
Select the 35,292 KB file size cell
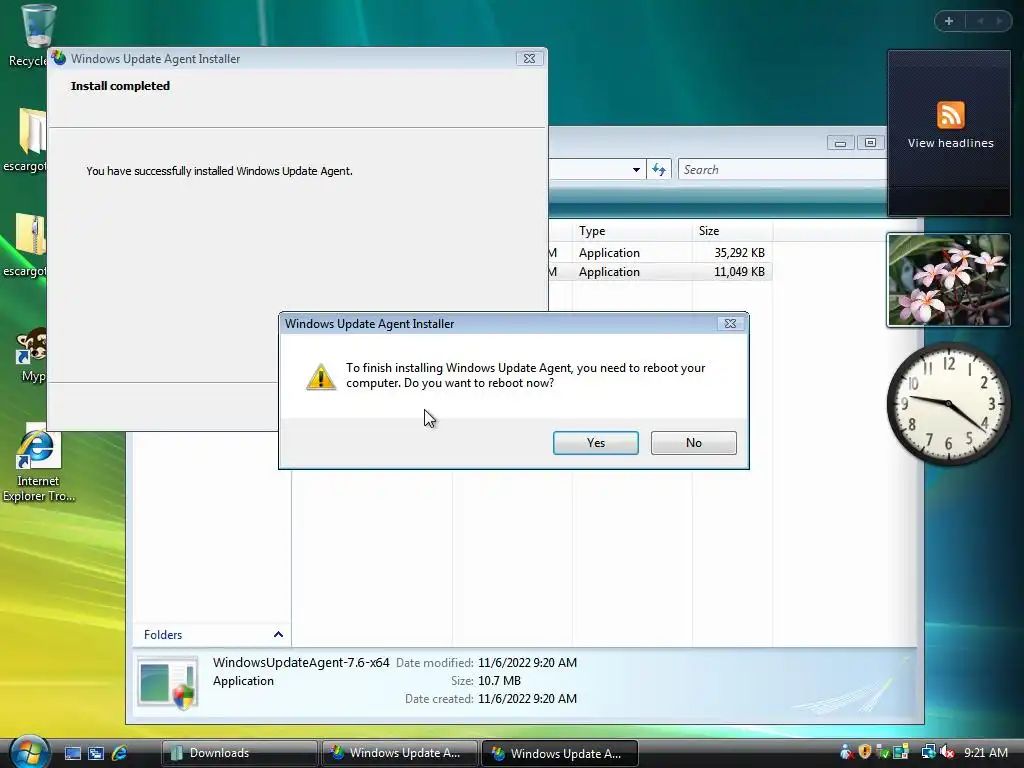(x=739, y=253)
